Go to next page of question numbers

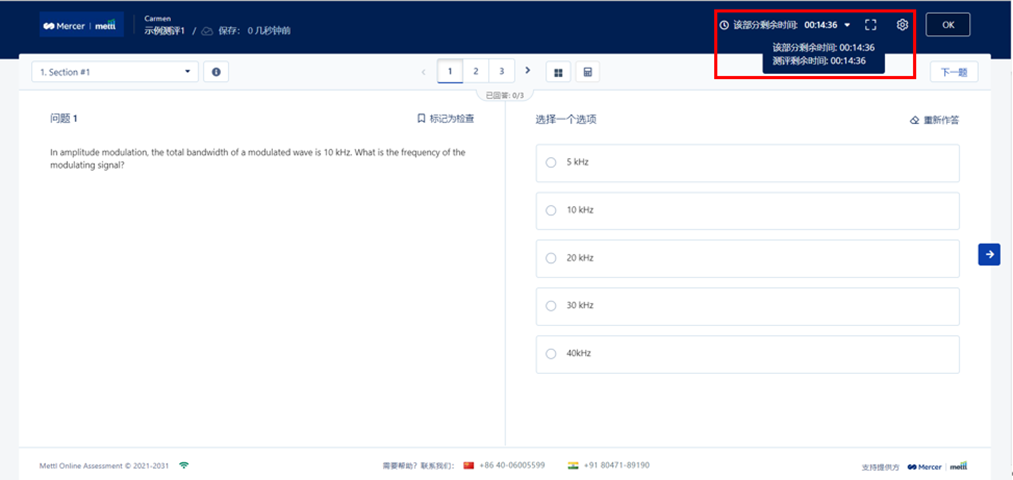[528, 71]
